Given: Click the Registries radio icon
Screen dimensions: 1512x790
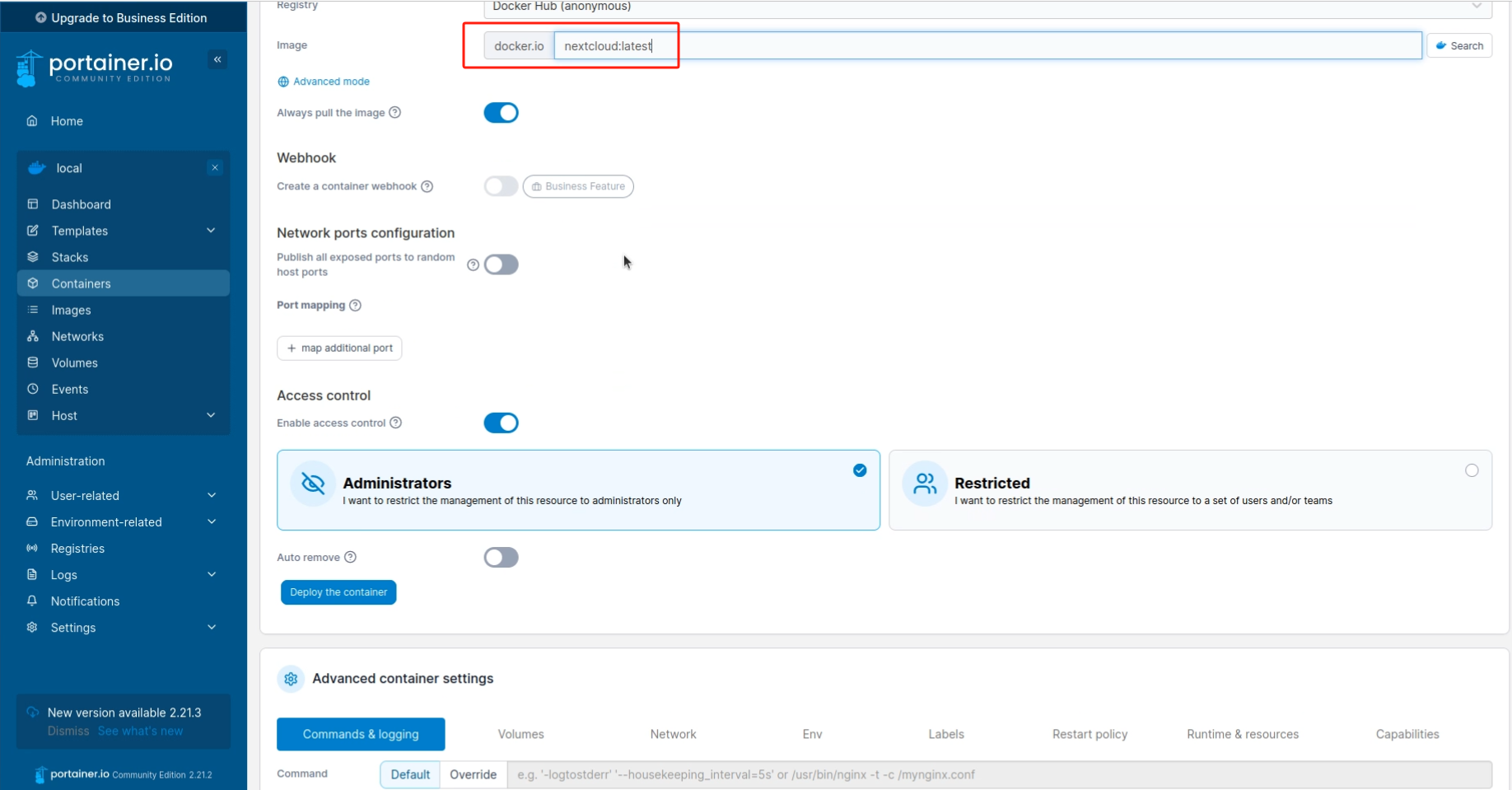Looking at the screenshot, I should click(32, 548).
